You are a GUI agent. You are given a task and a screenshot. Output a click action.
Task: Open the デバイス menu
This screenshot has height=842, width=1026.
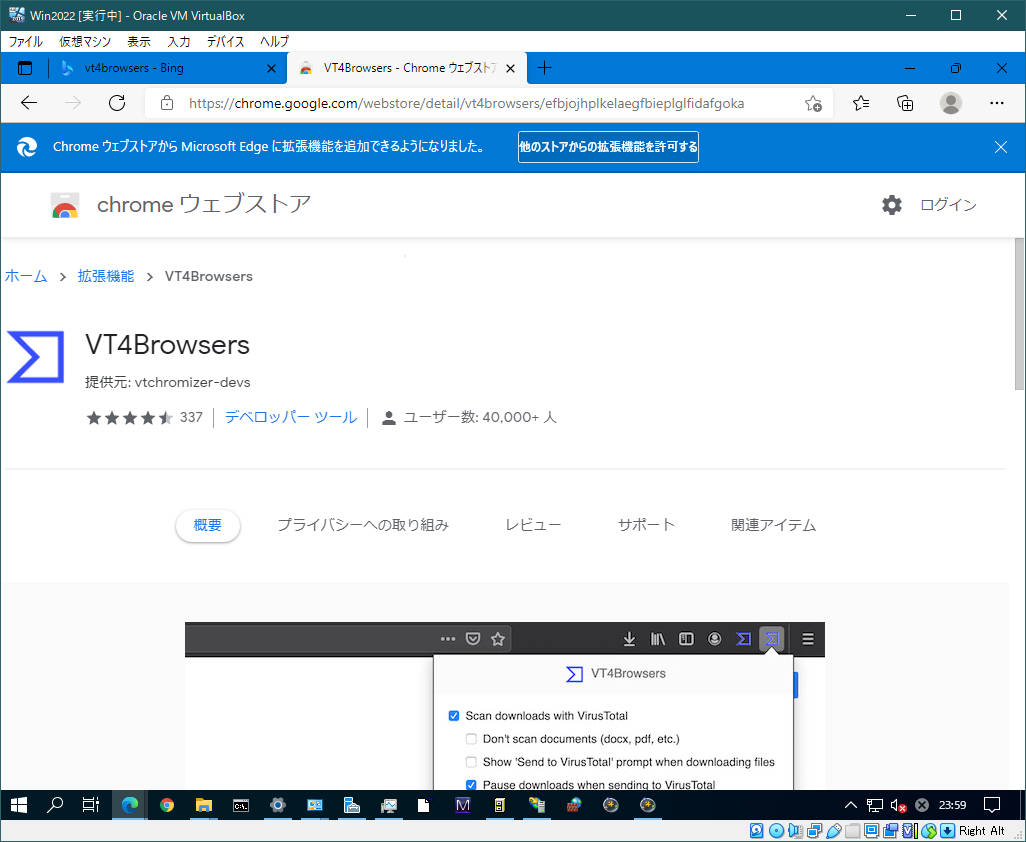click(x=226, y=42)
